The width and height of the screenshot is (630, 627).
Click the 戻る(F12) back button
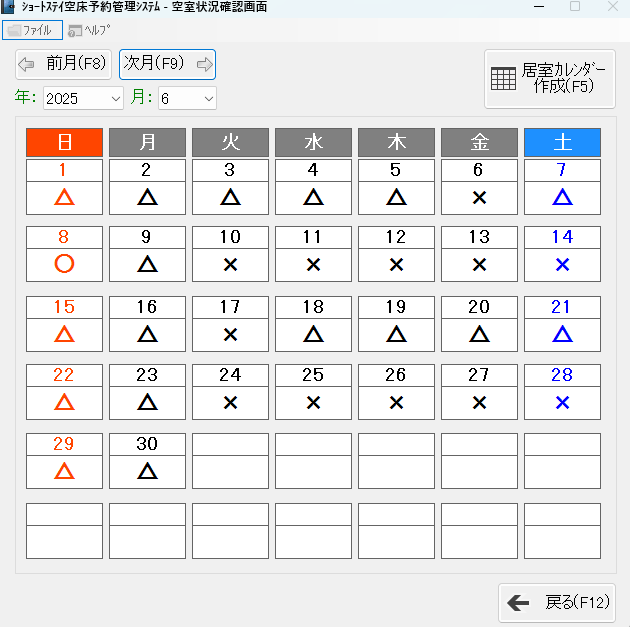pyautogui.click(x=557, y=602)
